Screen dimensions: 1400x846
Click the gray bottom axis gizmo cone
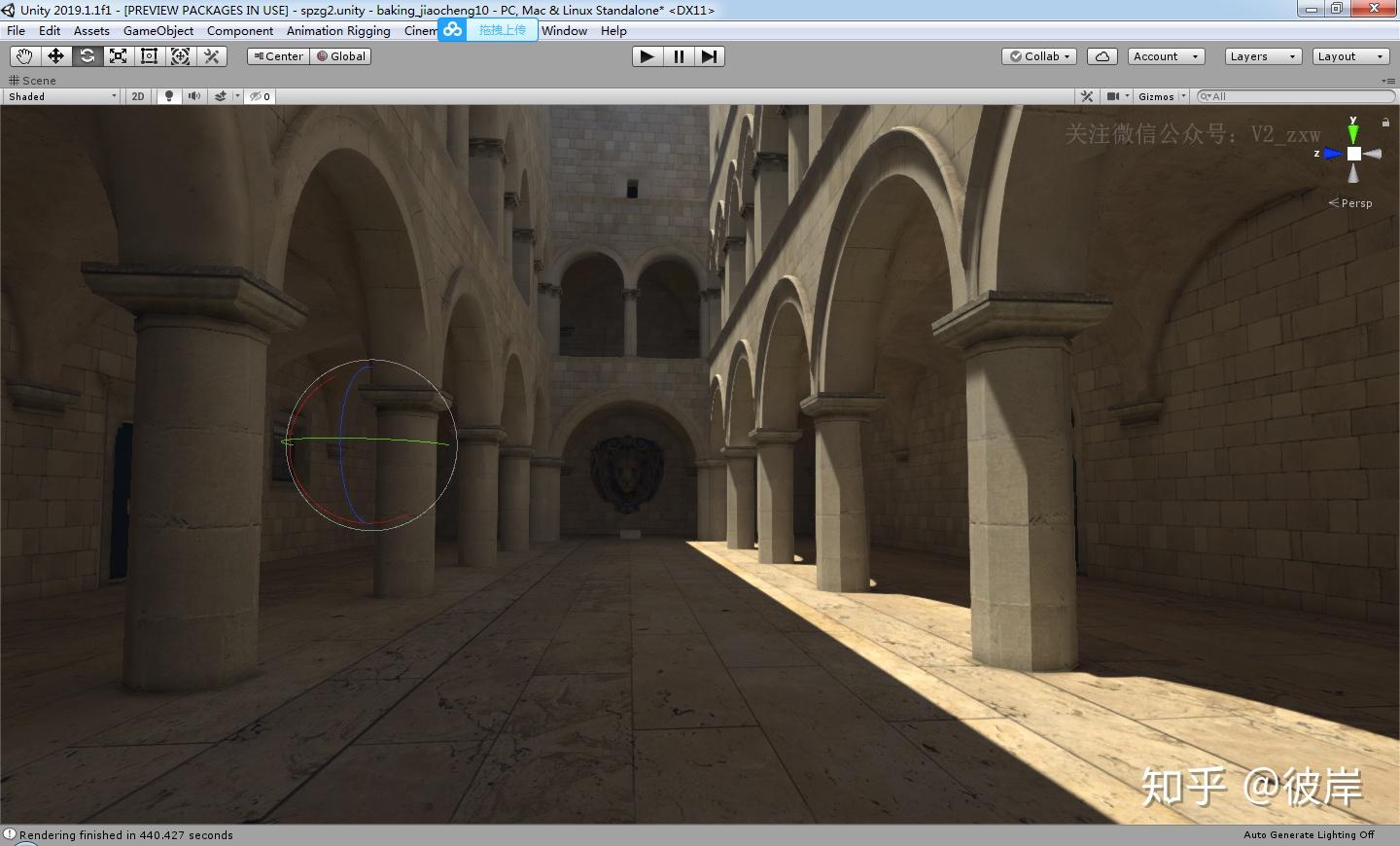tap(1353, 173)
